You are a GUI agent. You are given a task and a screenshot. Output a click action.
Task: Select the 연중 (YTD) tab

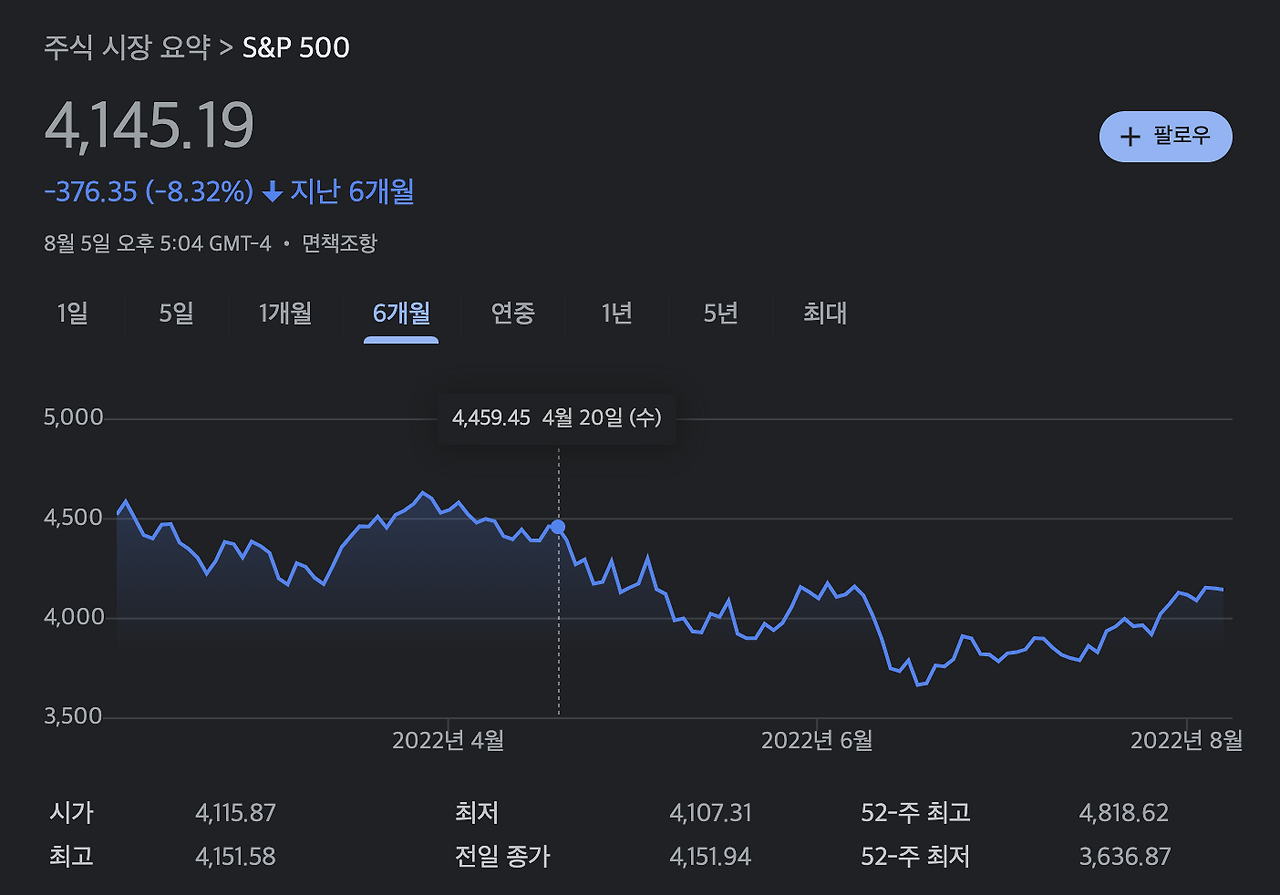point(512,313)
